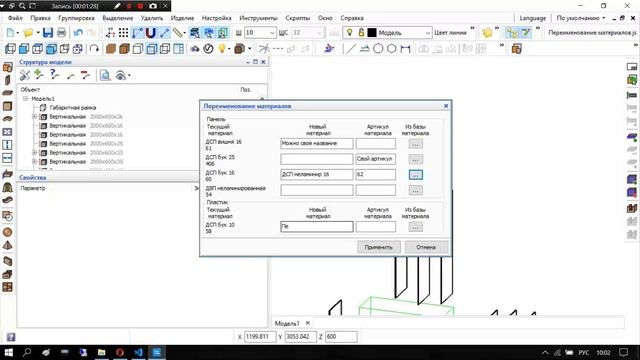640x360 pixels.
Task: Browse material base for ДСП бук 25 row
Action: (416, 159)
